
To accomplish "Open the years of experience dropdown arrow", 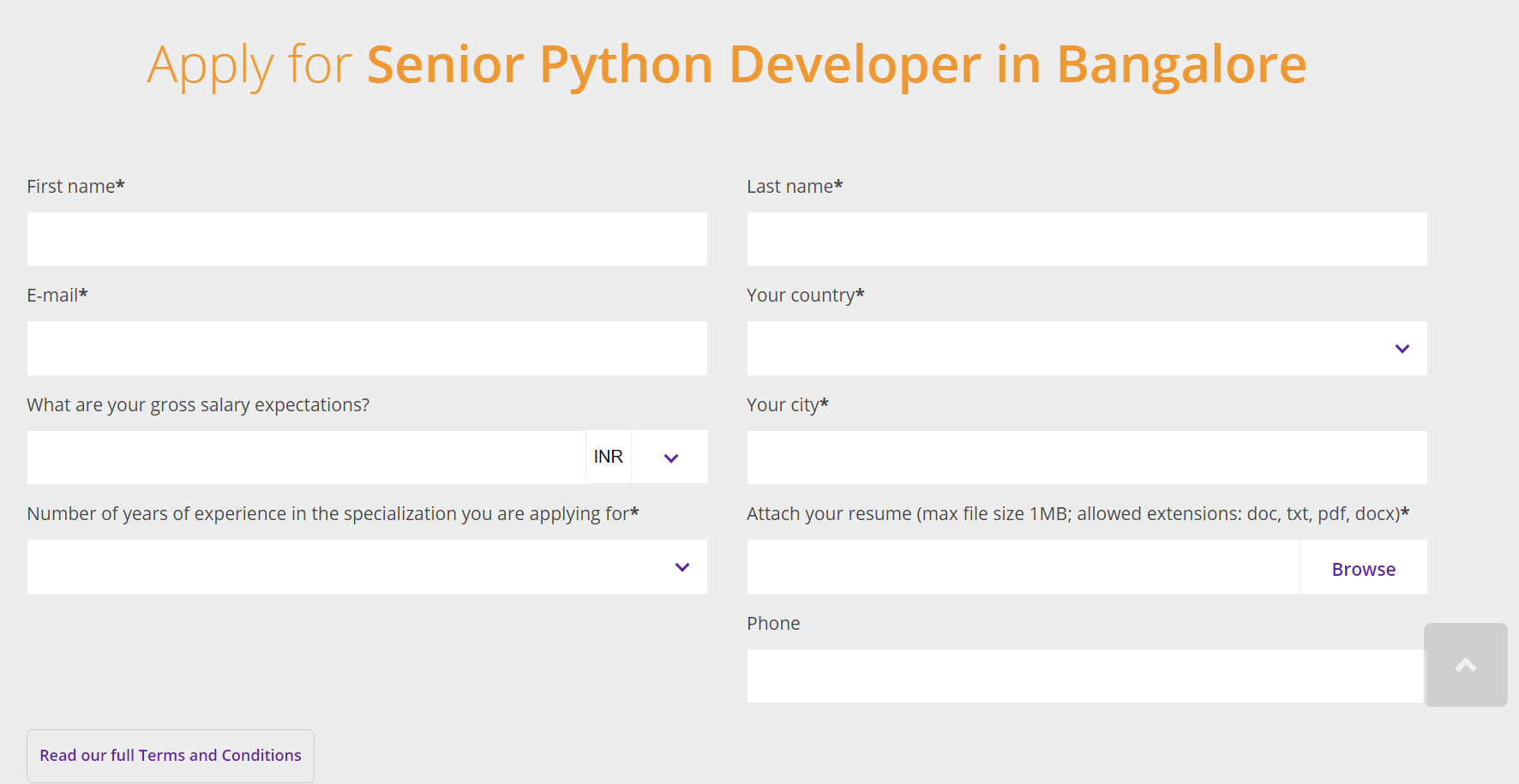I will click(x=681, y=567).
